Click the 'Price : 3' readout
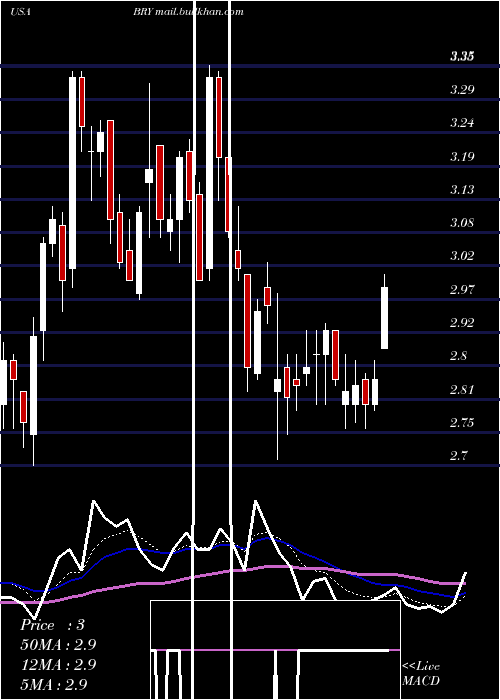This screenshot has width=500, height=700. 52,625
